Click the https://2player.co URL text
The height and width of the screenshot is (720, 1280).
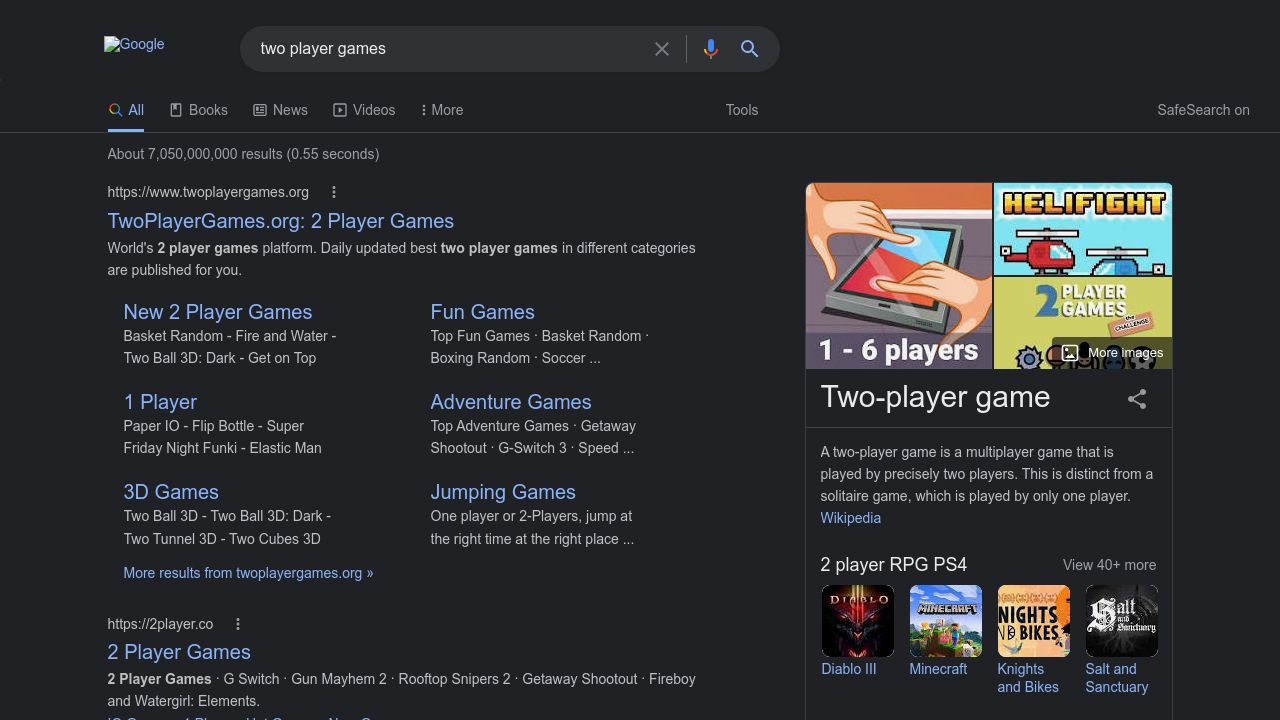160,624
